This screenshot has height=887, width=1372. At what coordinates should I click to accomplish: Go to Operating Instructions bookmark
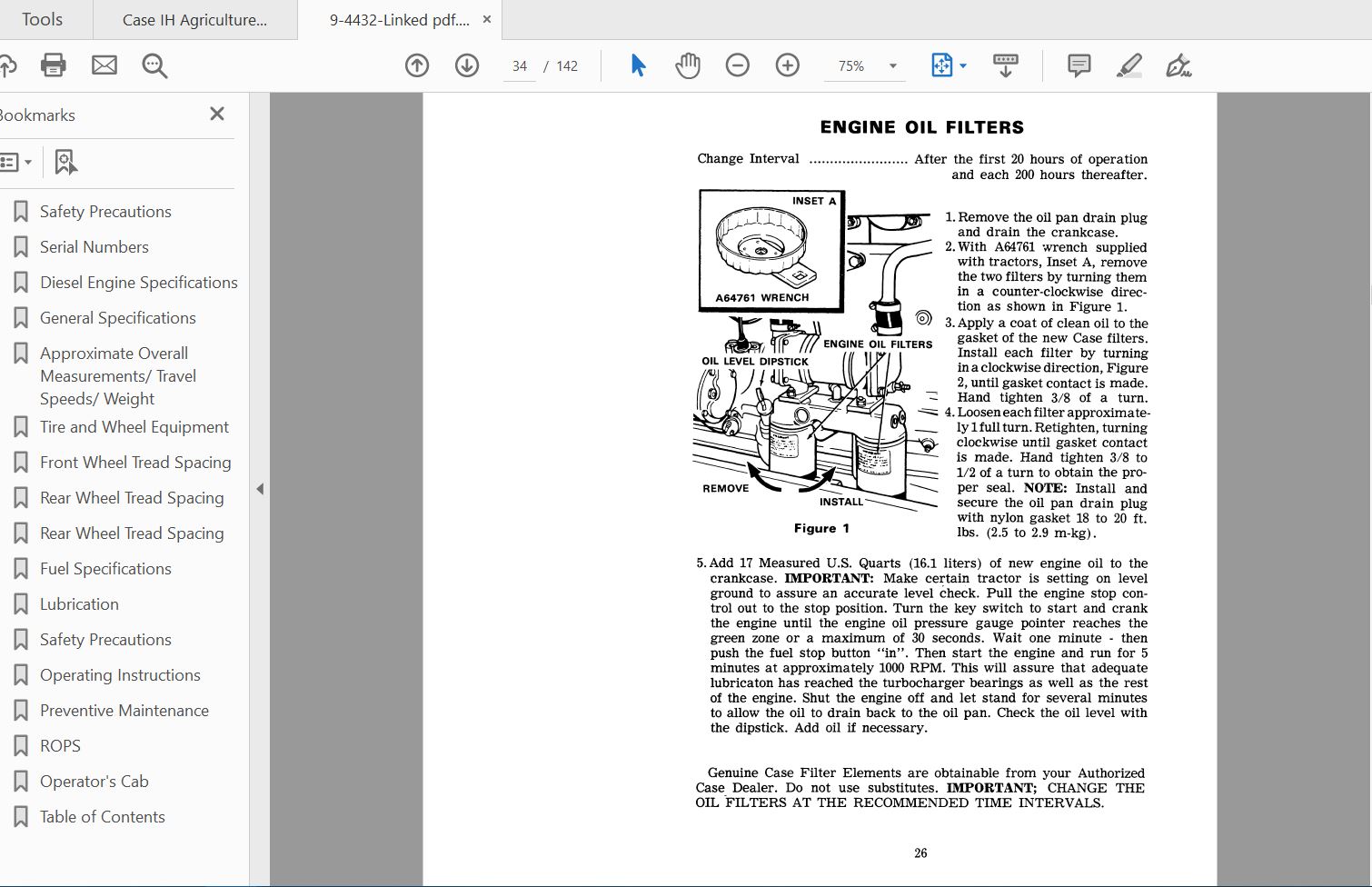(120, 675)
